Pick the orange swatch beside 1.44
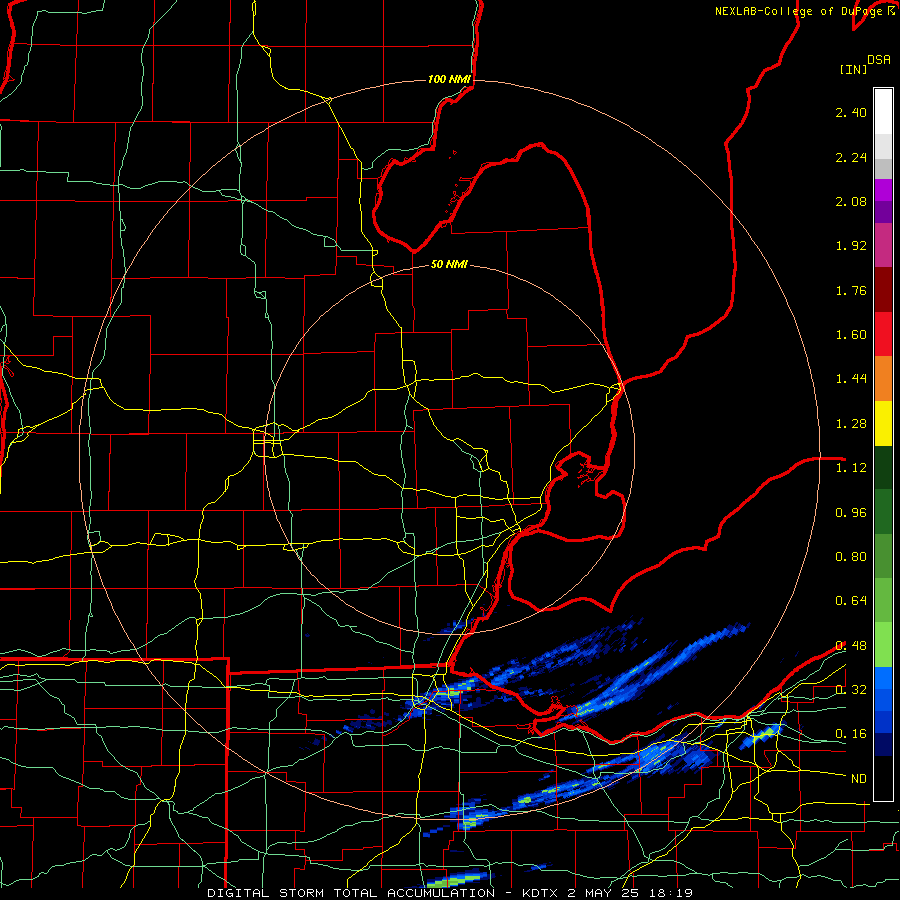Screen dimensions: 900x900 click(883, 379)
